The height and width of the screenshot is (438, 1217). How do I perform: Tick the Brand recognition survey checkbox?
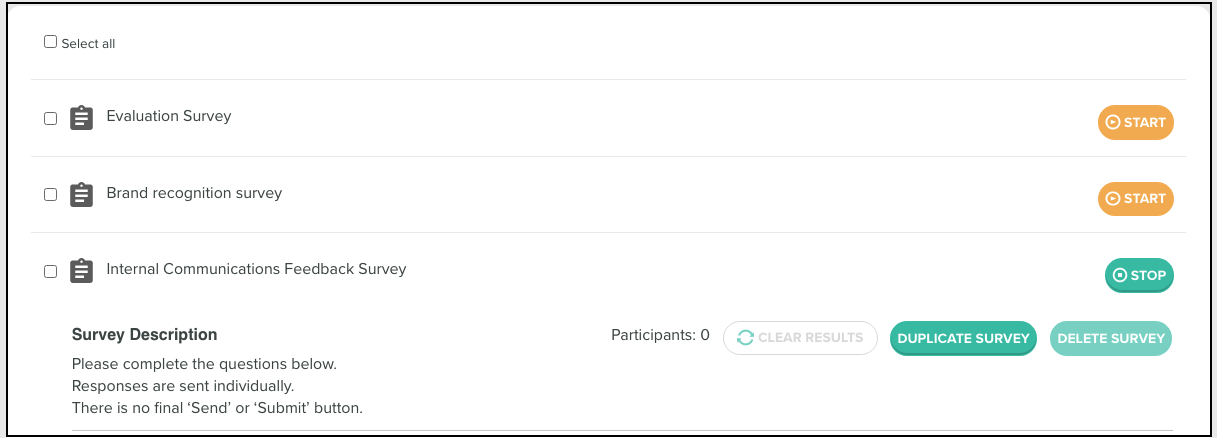point(51,195)
